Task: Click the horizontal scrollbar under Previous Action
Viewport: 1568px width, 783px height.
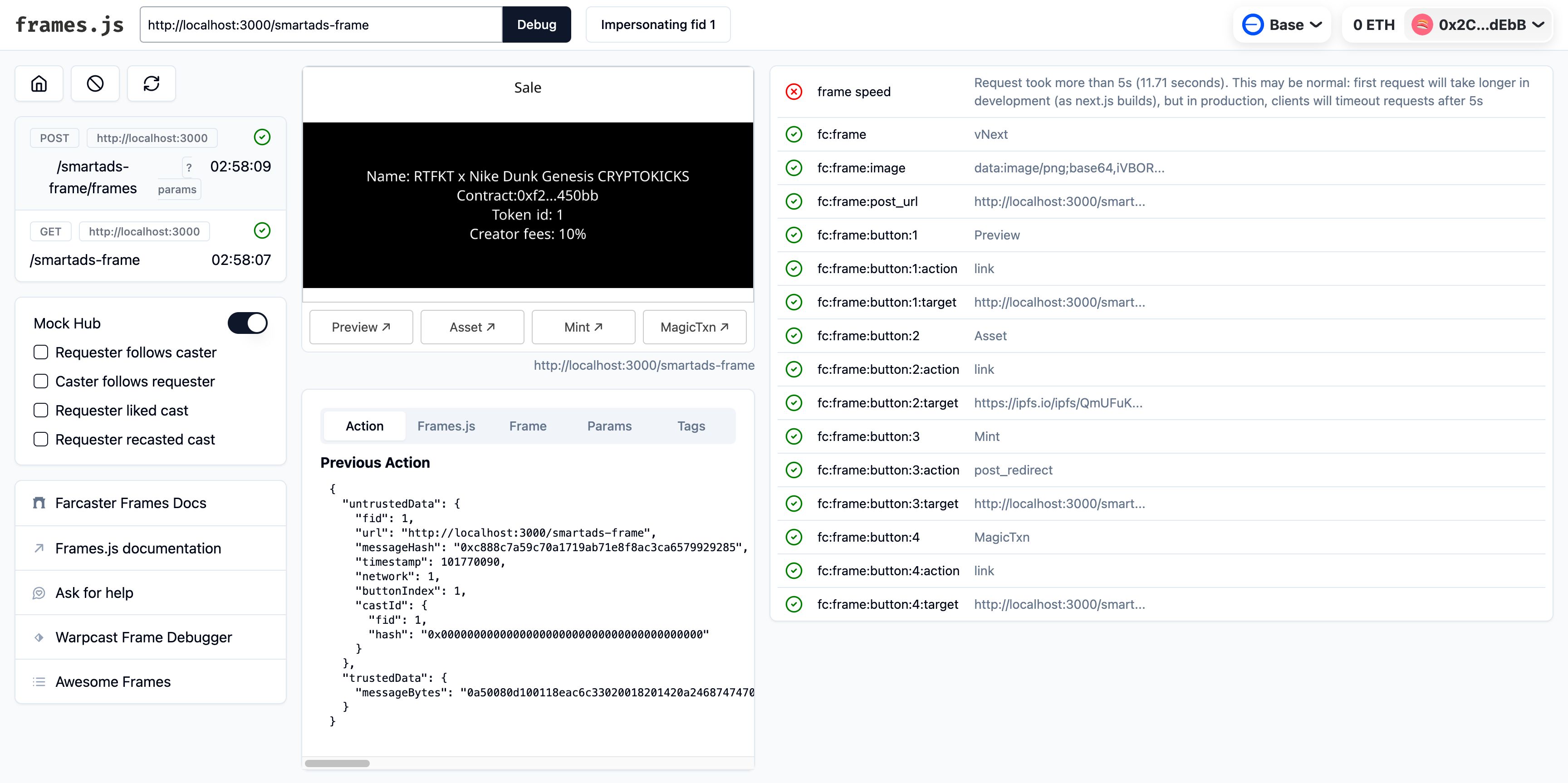Action: click(337, 763)
